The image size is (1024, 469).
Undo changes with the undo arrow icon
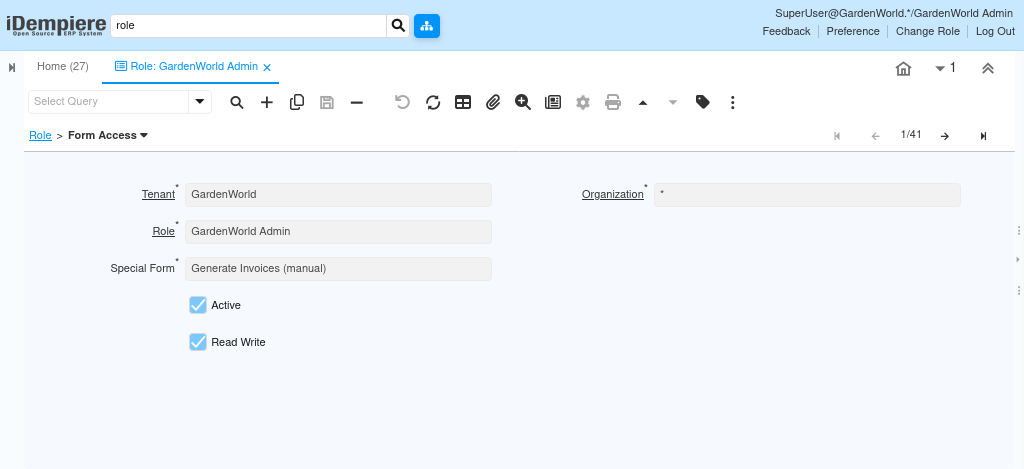point(403,103)
